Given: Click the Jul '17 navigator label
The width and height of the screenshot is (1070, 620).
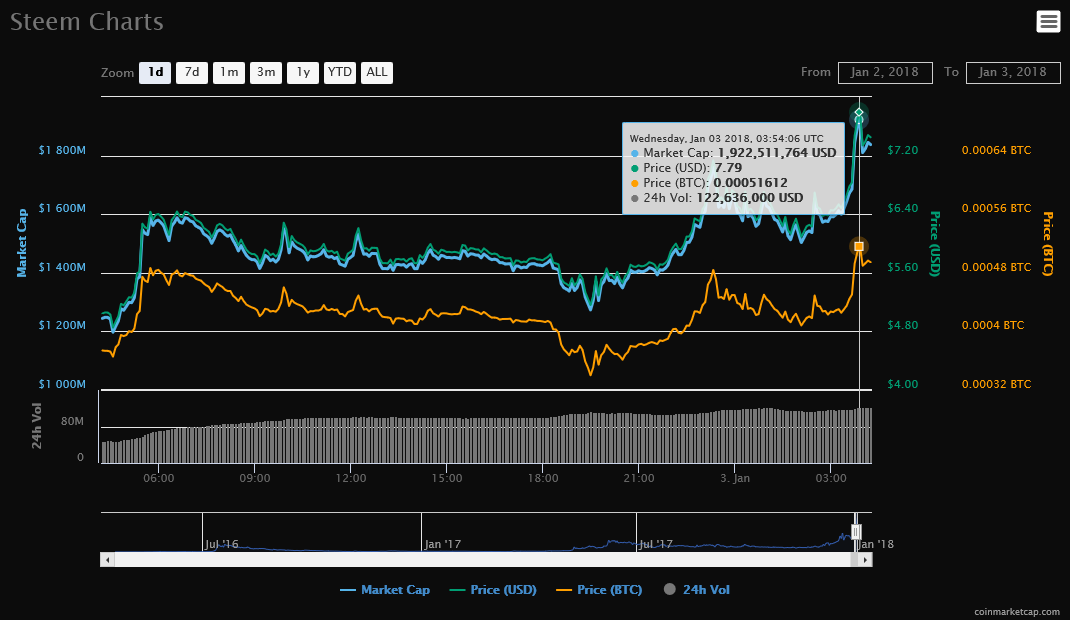Looking at the screenshot, I should [656, 544].
